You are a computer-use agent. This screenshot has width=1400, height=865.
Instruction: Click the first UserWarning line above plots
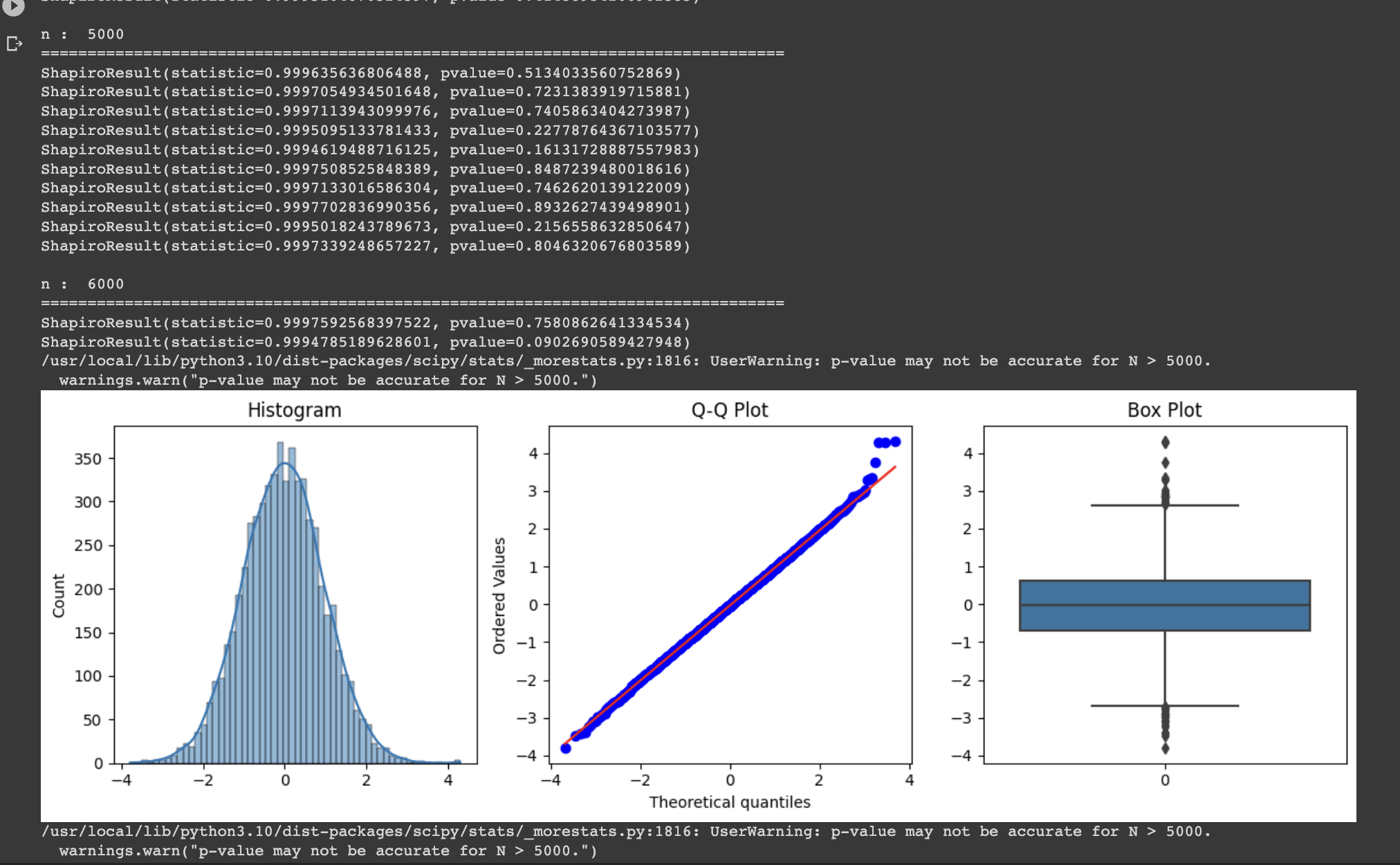(x=626, y=361)
